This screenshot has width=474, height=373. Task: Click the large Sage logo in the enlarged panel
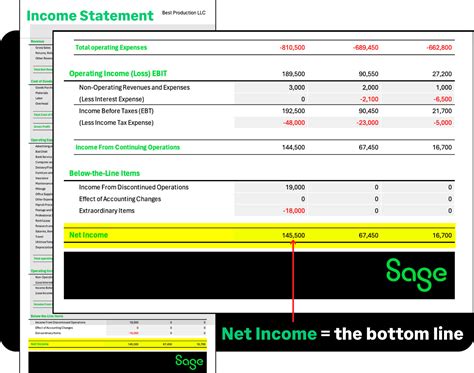pyautogui.click(x=416, y=275)
